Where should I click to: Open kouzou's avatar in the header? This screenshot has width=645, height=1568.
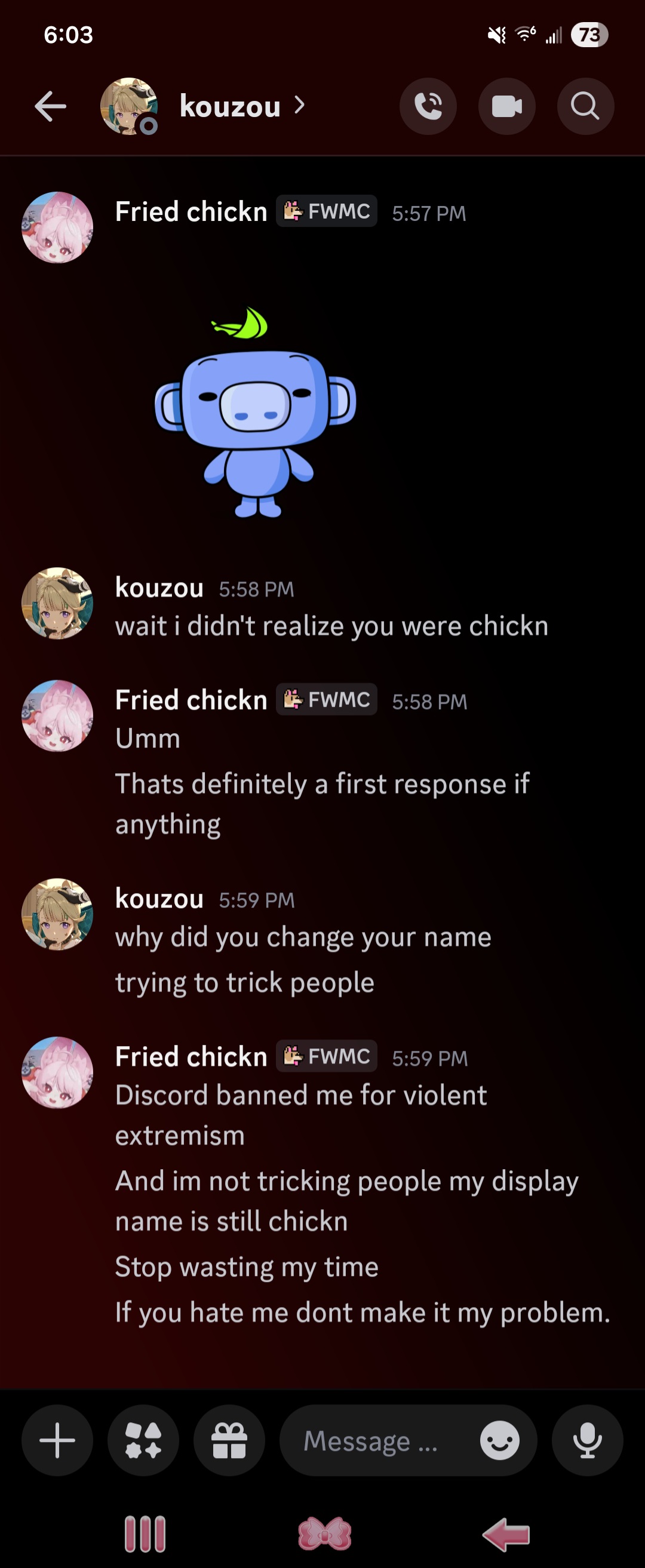click(x=129, y=106)
